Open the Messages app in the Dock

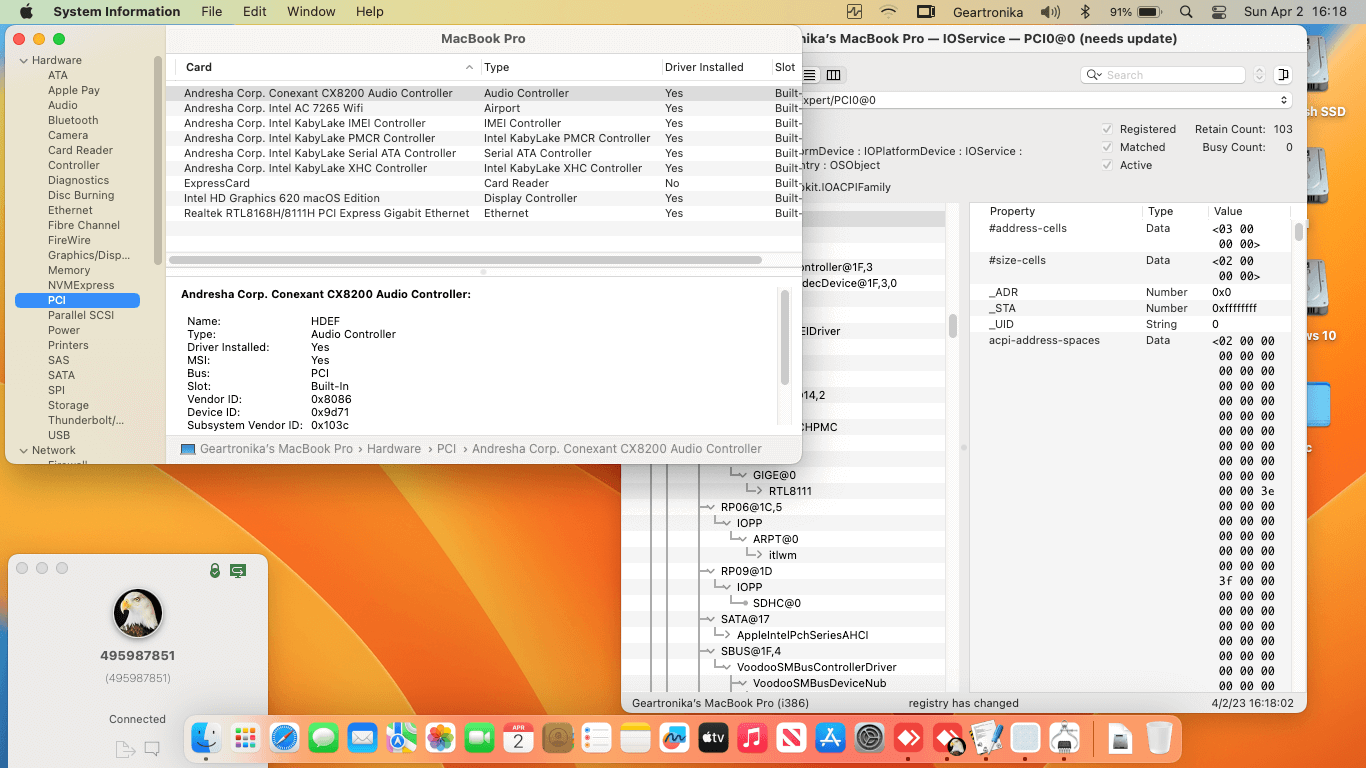[323, 739]
